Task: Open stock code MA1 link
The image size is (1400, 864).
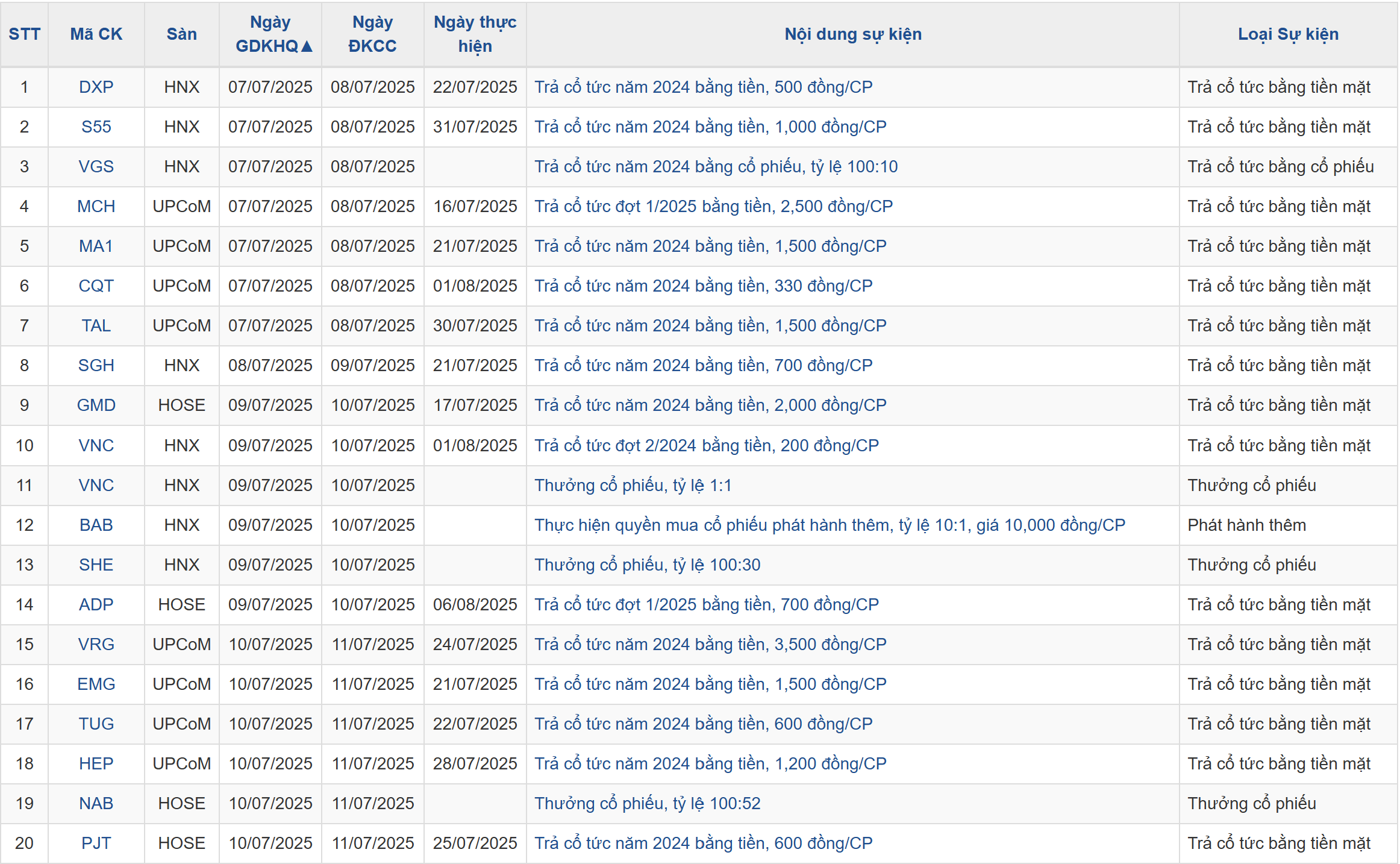Action: 96,246
